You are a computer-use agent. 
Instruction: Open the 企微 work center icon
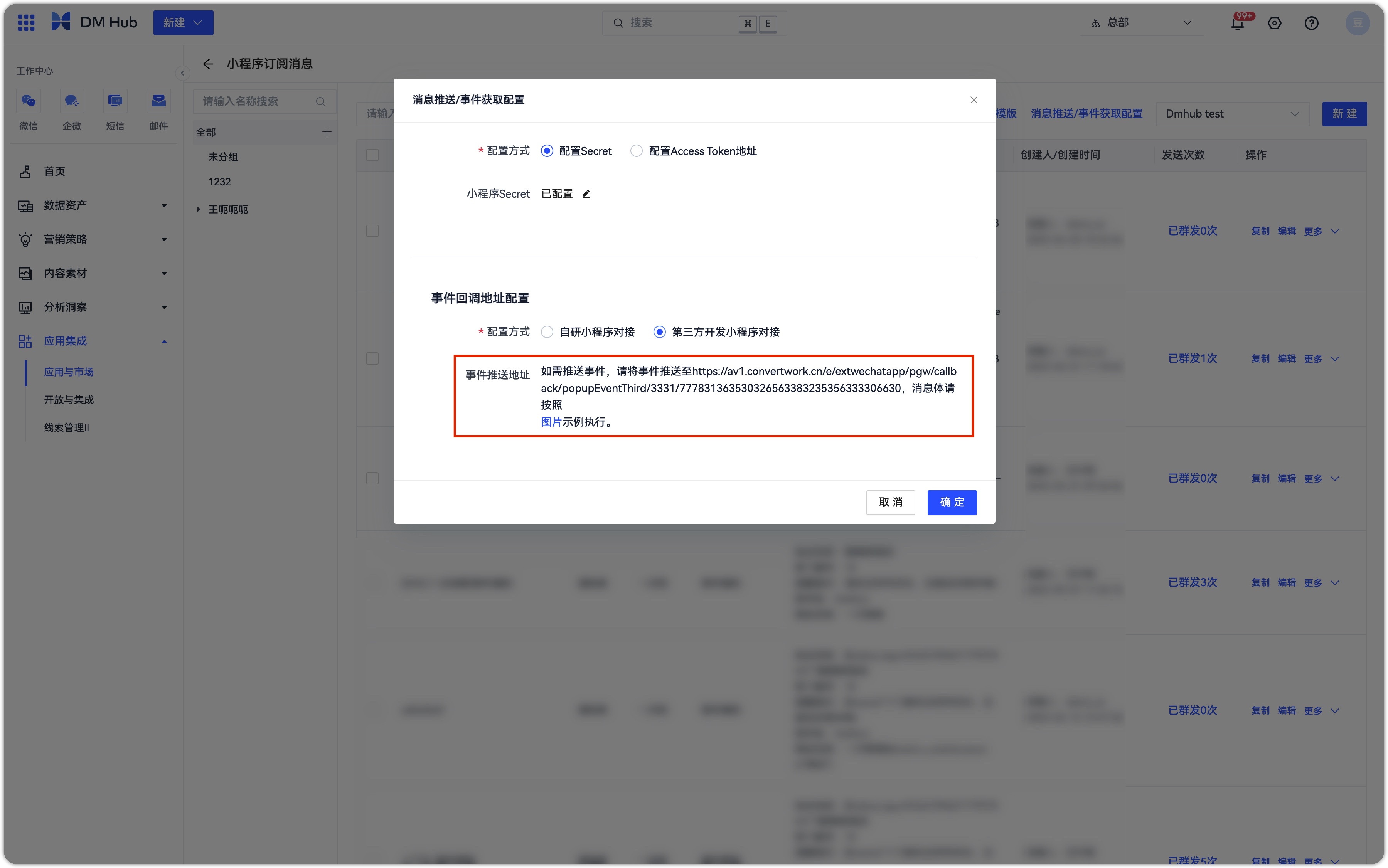click(x=72, y=102)
